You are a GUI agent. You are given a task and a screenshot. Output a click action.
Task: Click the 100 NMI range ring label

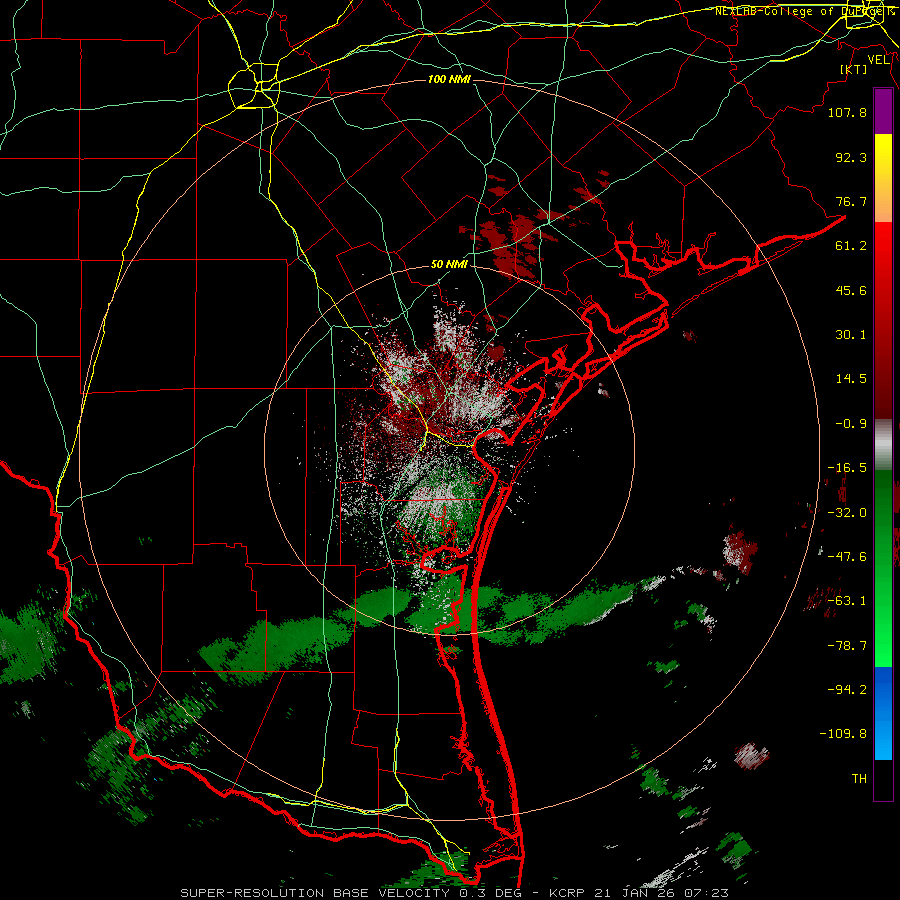click(449, 79)
